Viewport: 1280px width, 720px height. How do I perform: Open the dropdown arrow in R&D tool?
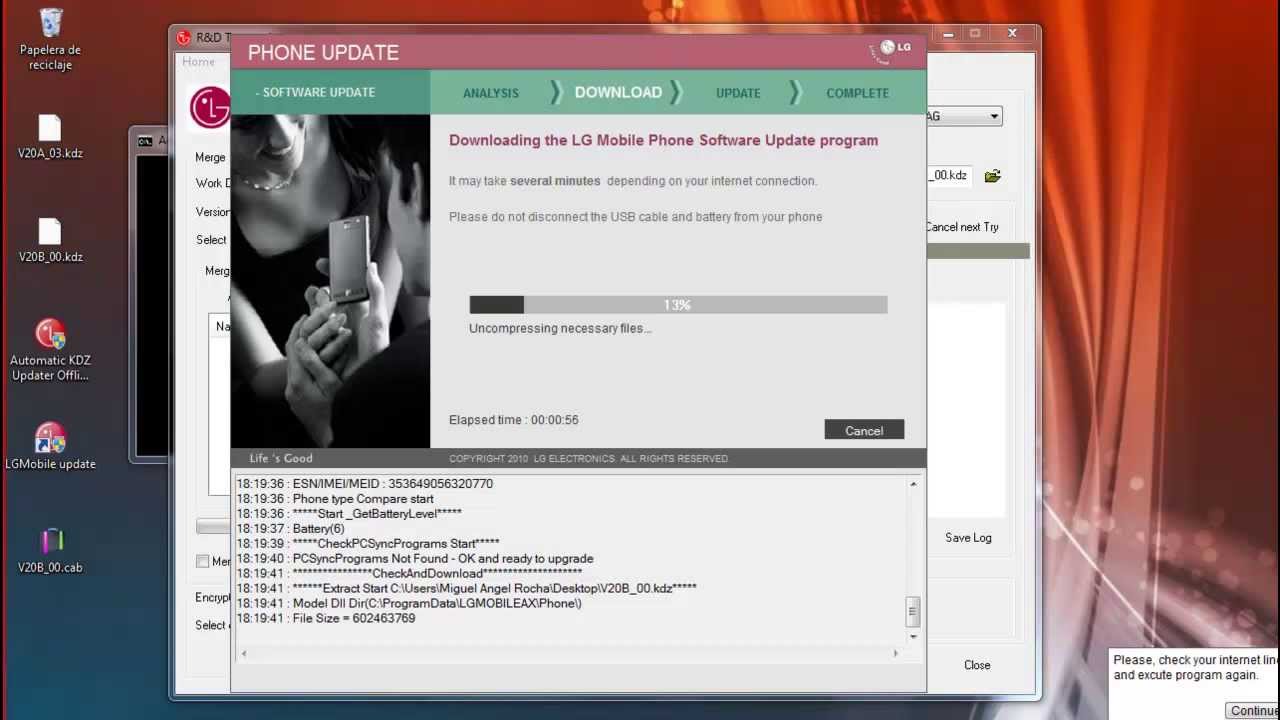(x=994, y=116)
